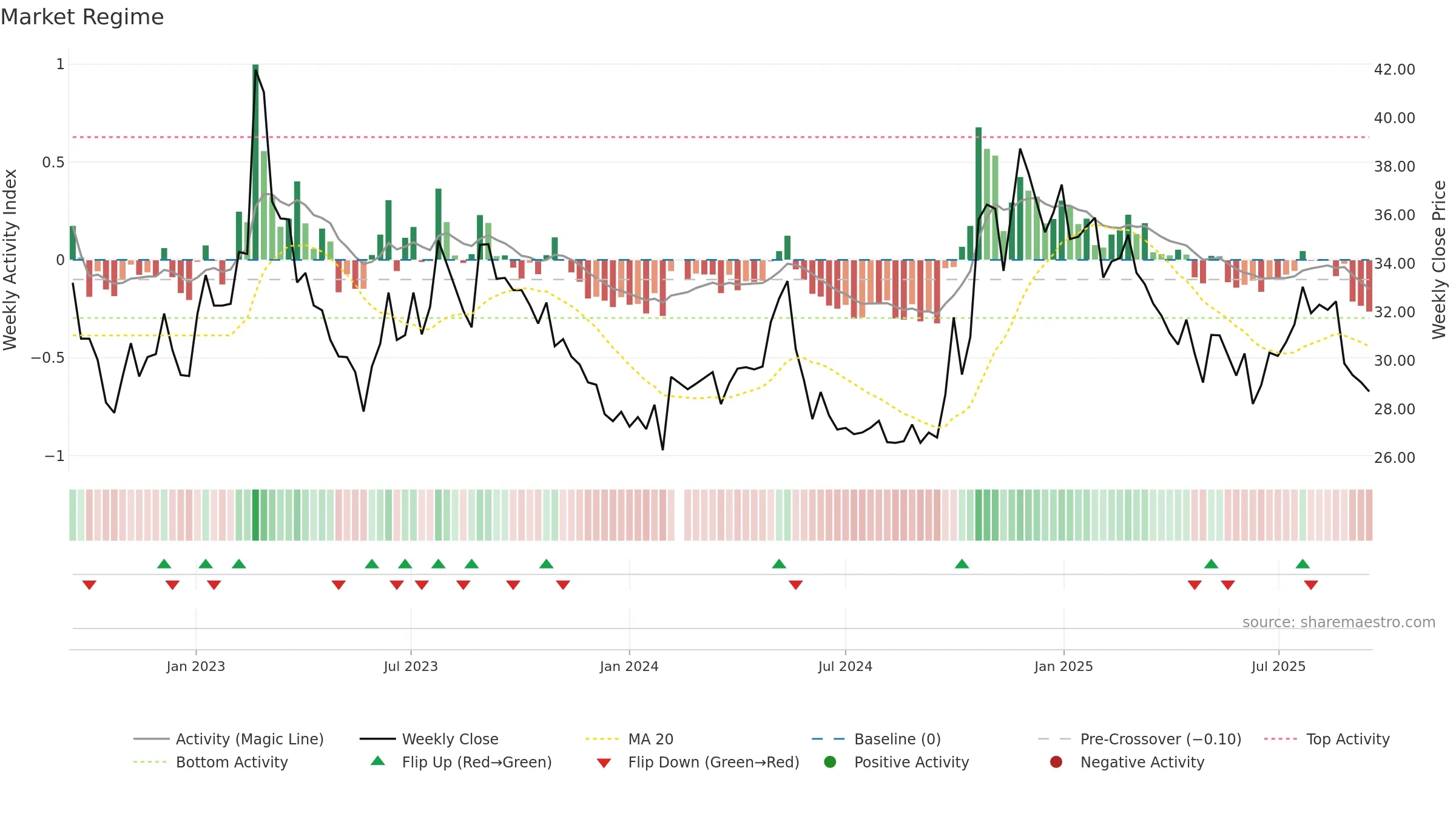
Task: Click the 42.00 price axis tick
Action: pos(1394,69)
